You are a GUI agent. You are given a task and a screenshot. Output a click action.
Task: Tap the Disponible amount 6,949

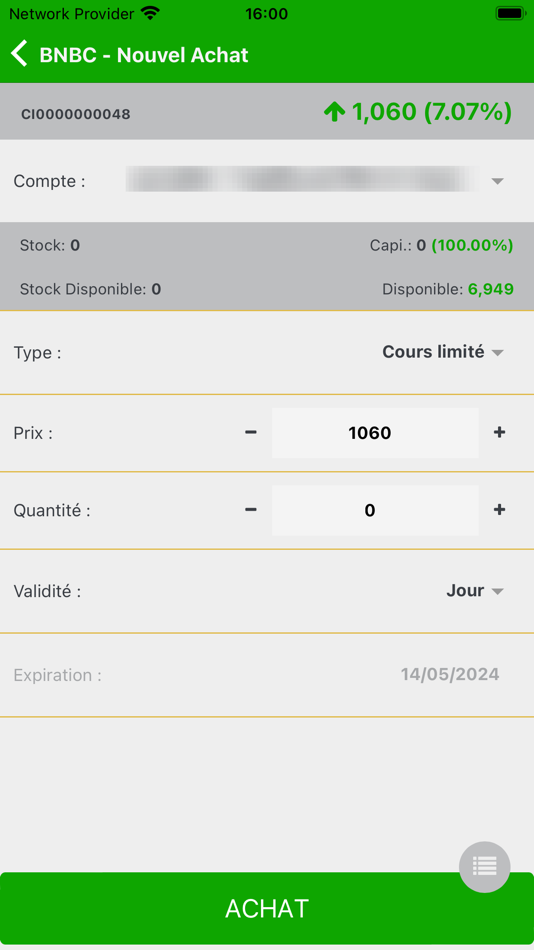pos(490,289)
